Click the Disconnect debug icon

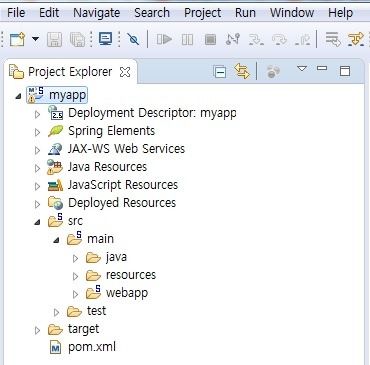(x=233, y=39)
